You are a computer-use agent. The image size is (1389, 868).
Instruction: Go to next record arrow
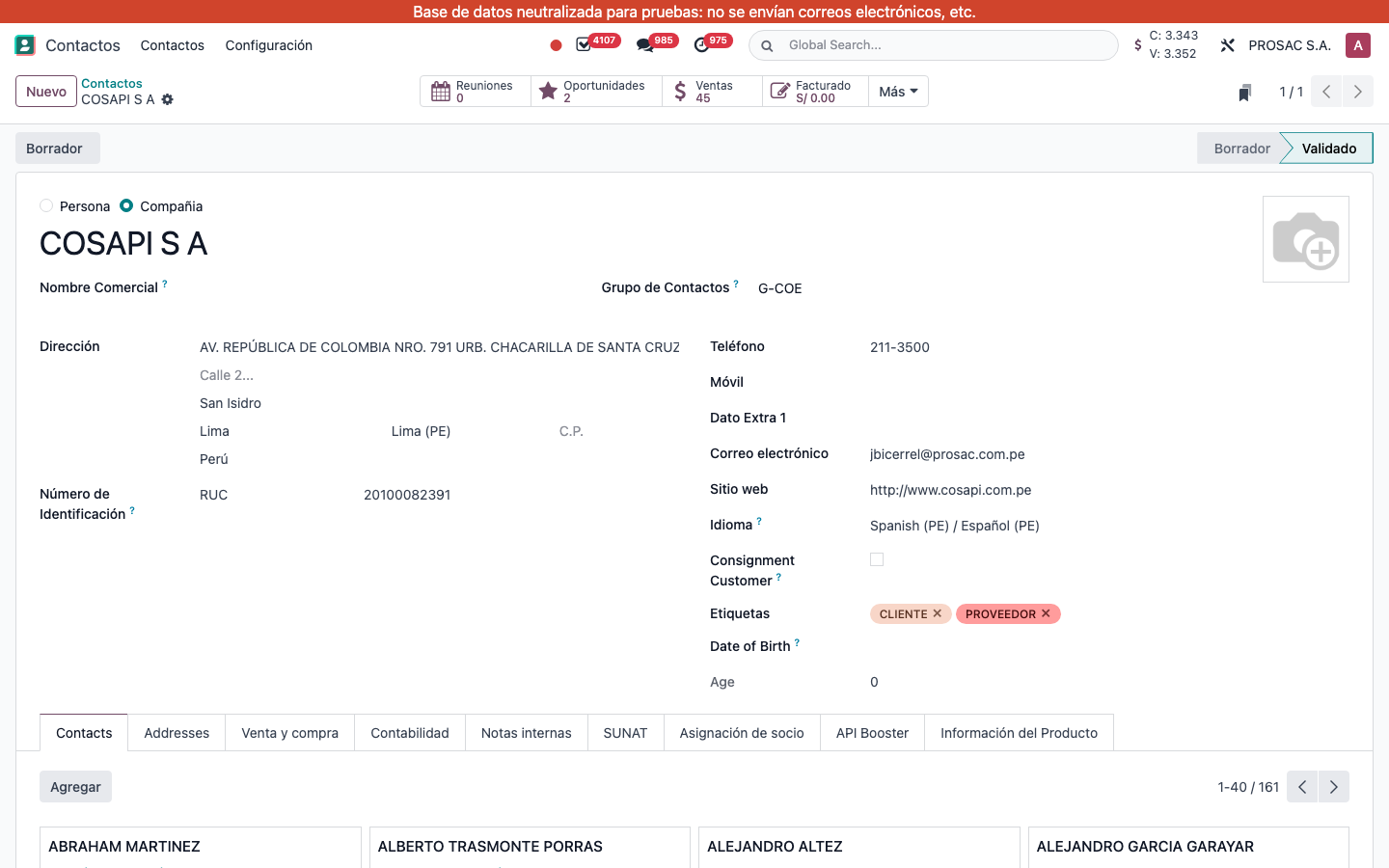(x=1358, y=92)
